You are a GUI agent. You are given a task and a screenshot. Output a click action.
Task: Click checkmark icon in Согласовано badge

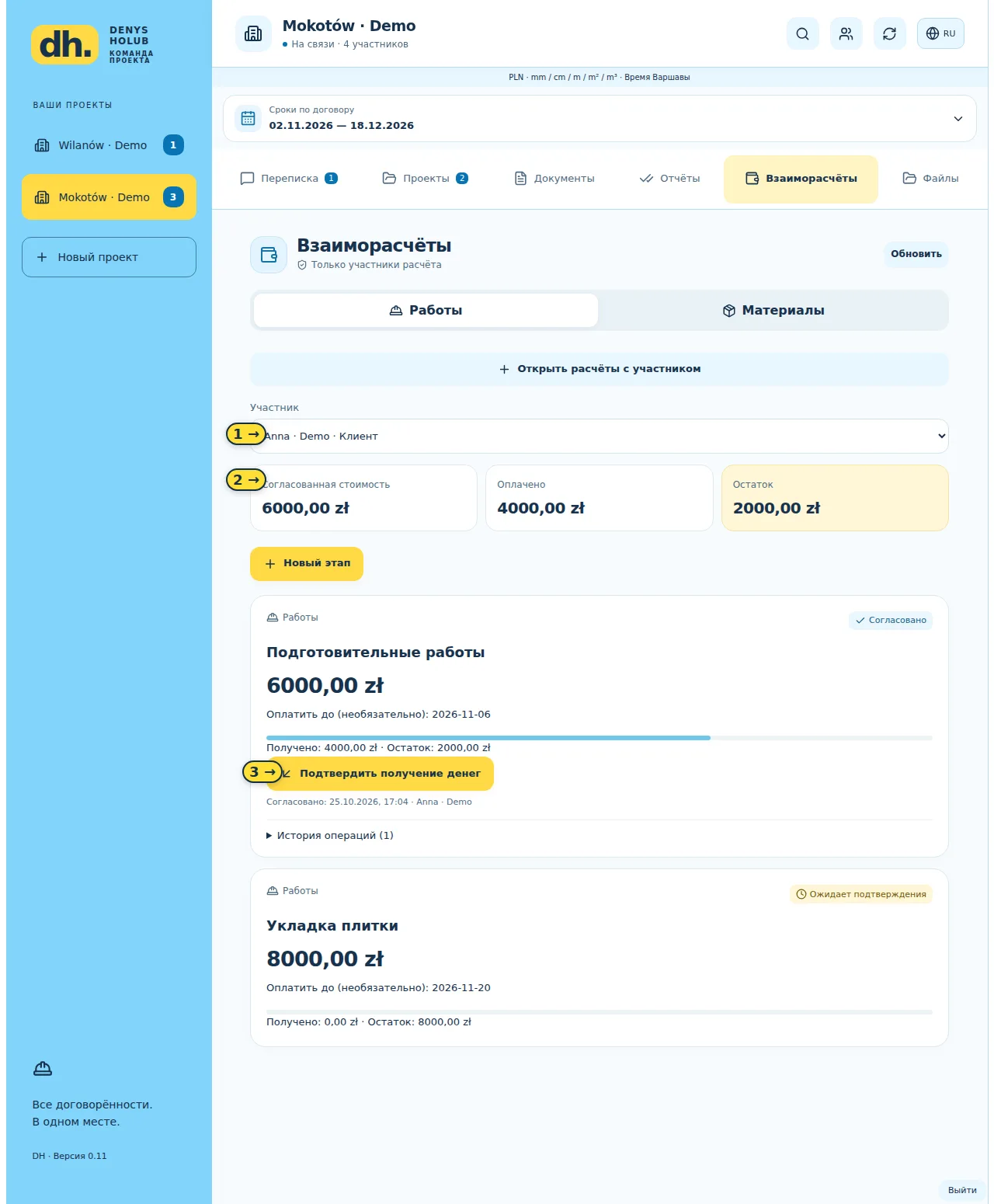click(x=860, y=621)
